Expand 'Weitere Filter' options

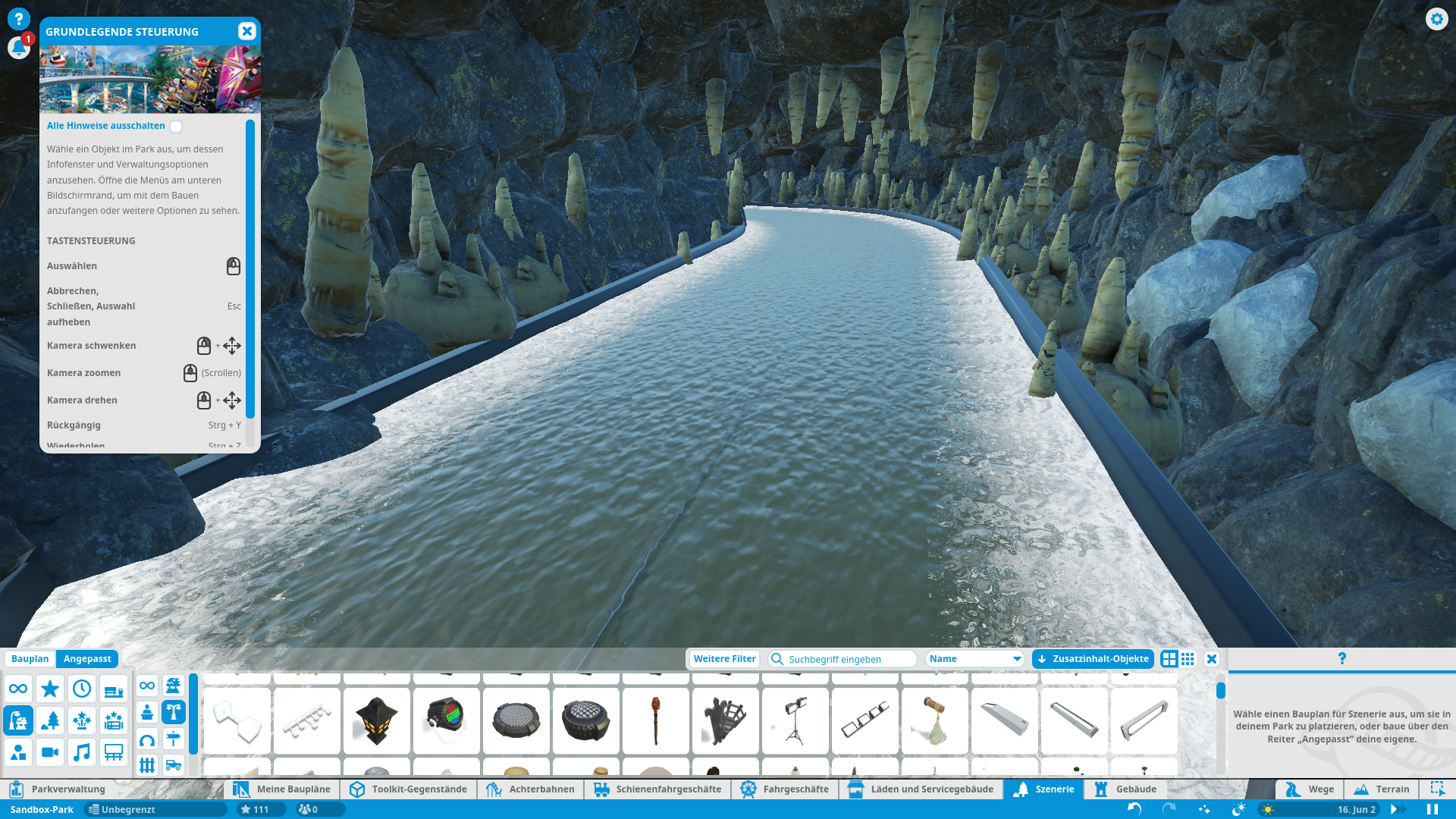(x=724, y=659)
